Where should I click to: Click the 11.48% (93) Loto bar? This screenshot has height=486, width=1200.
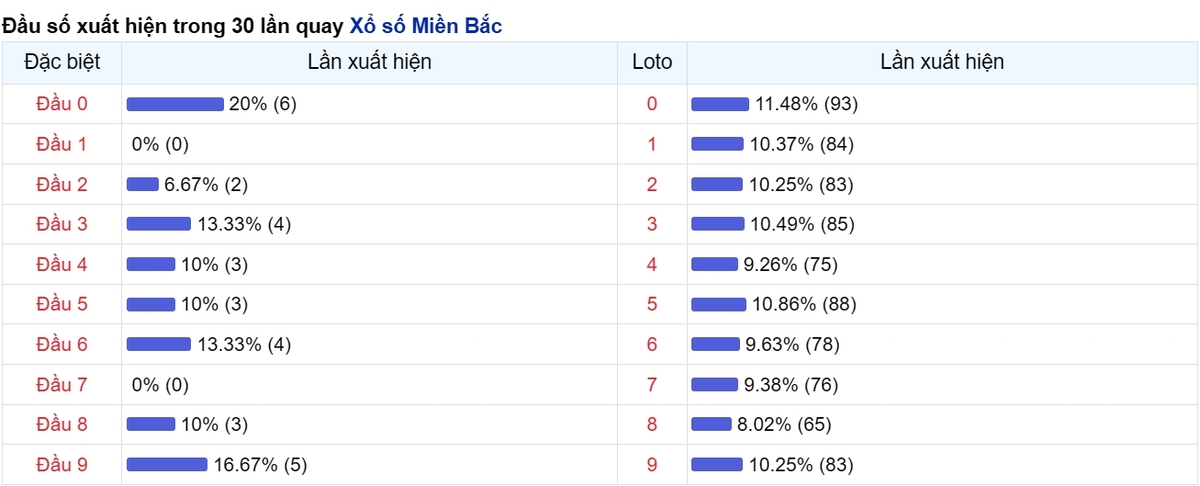click(x=720, y=104)
